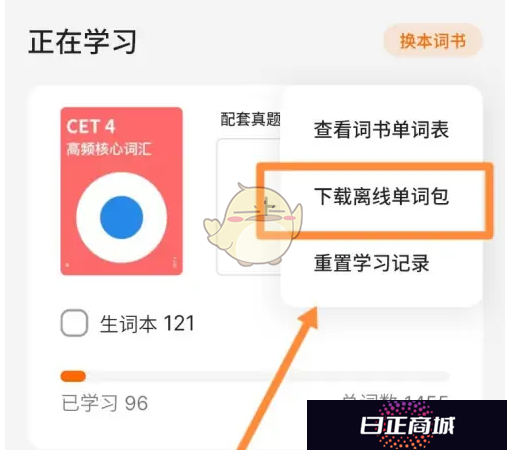Choose 重置学习记录 in the popup menu

click(371, 263)
